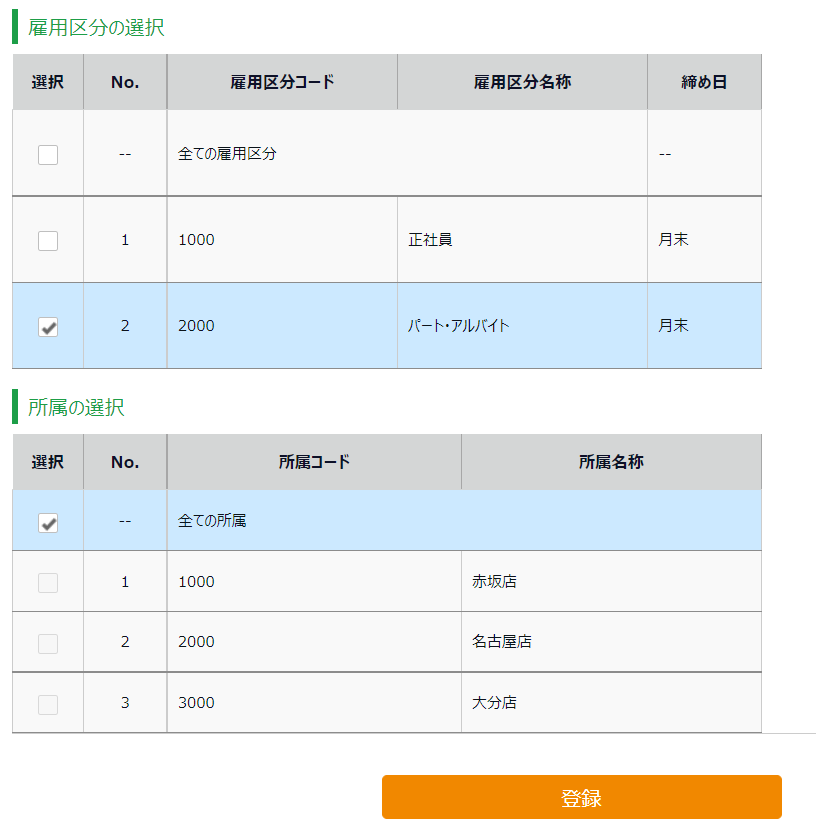
Task: Click the 所属コード column header
Action: point(314,462)
